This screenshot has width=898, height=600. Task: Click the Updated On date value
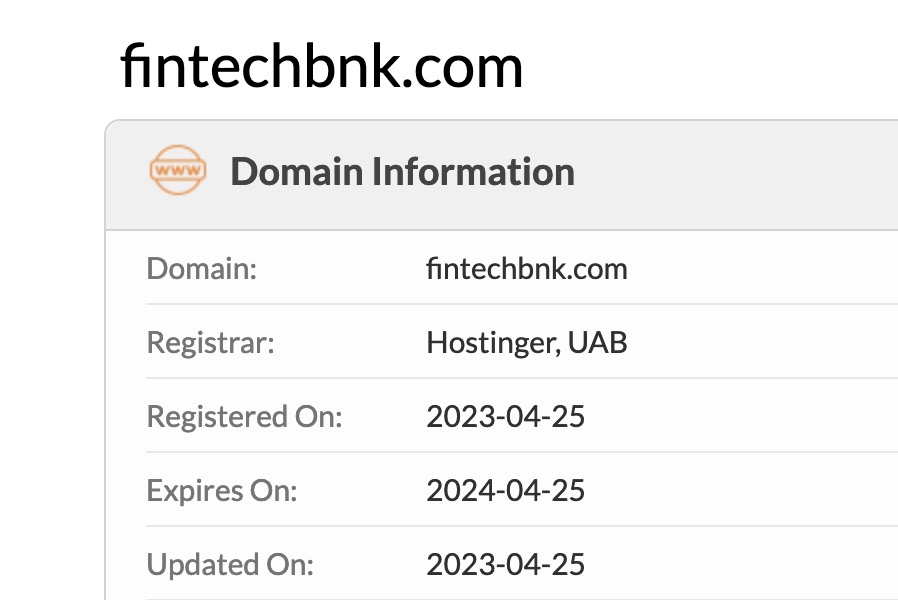(x=505, y=564)
